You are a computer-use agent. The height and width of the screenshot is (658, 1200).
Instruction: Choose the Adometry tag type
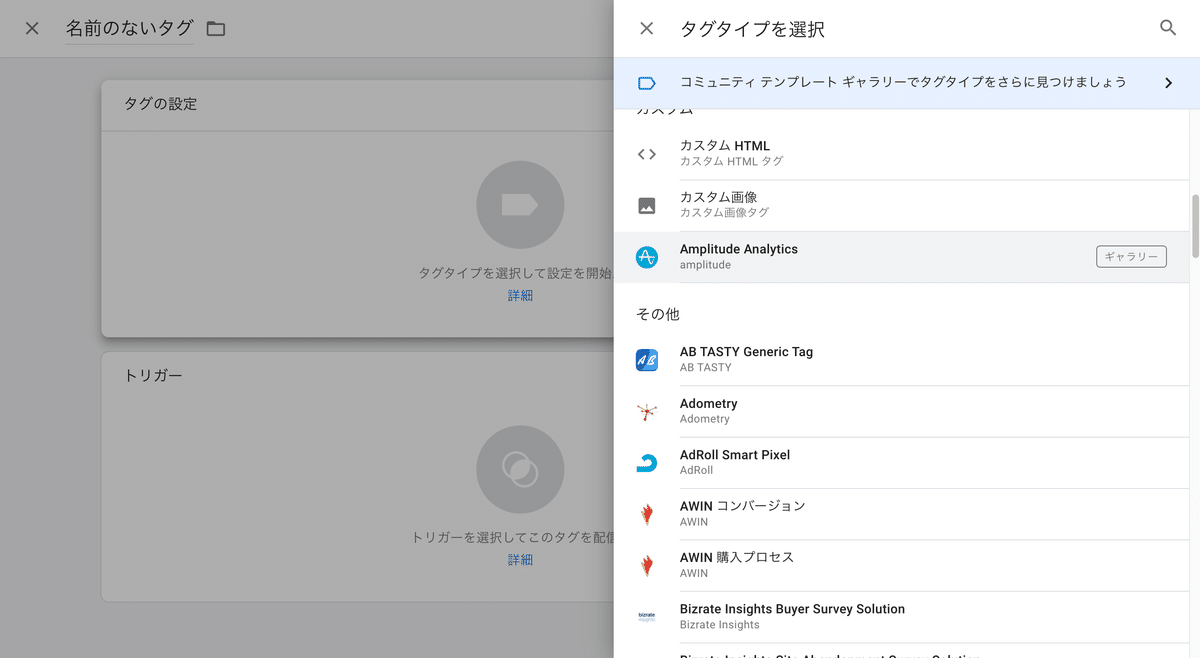[901, 411]
